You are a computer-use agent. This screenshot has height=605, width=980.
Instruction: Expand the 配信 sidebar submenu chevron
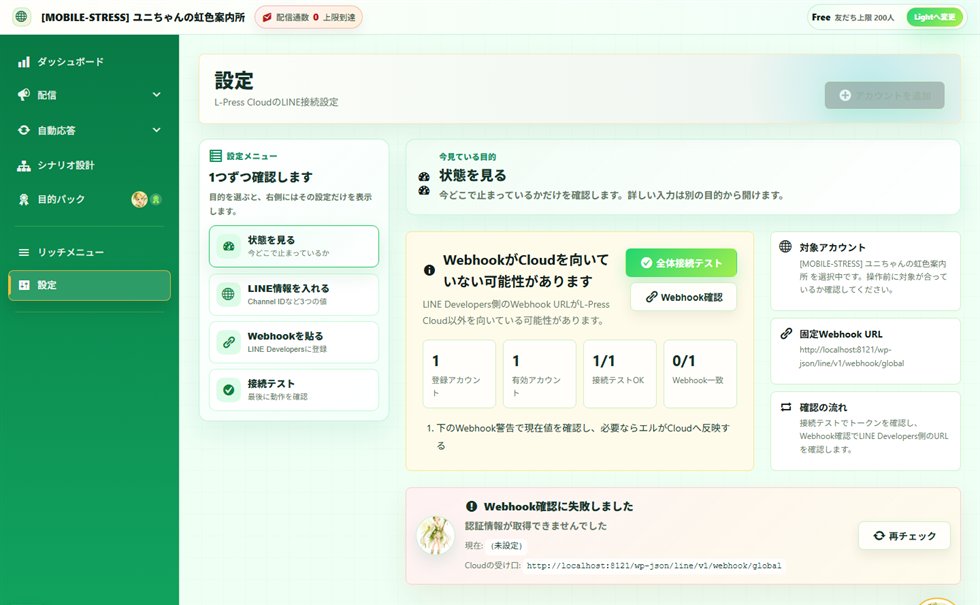pyautogui.click(x=157, y=94)
